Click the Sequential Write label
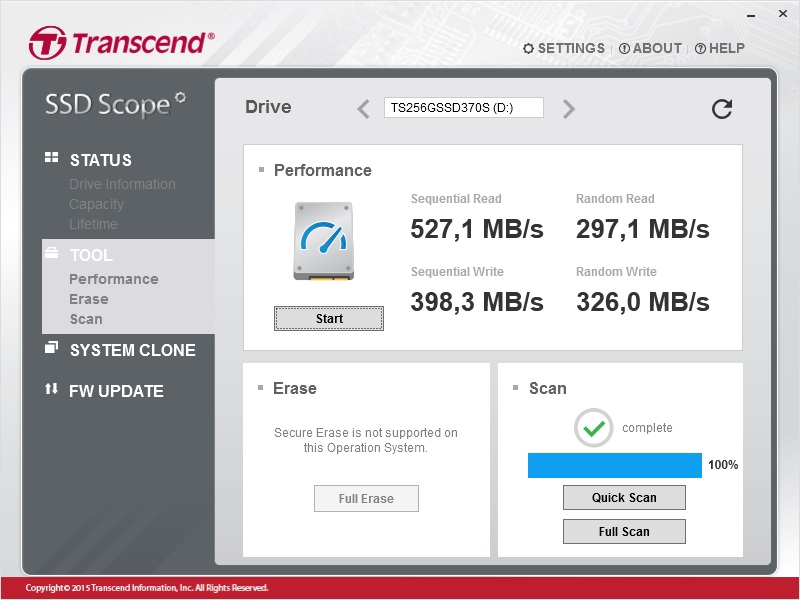Screen dimensions: 800x600 [x=457, y=272]
